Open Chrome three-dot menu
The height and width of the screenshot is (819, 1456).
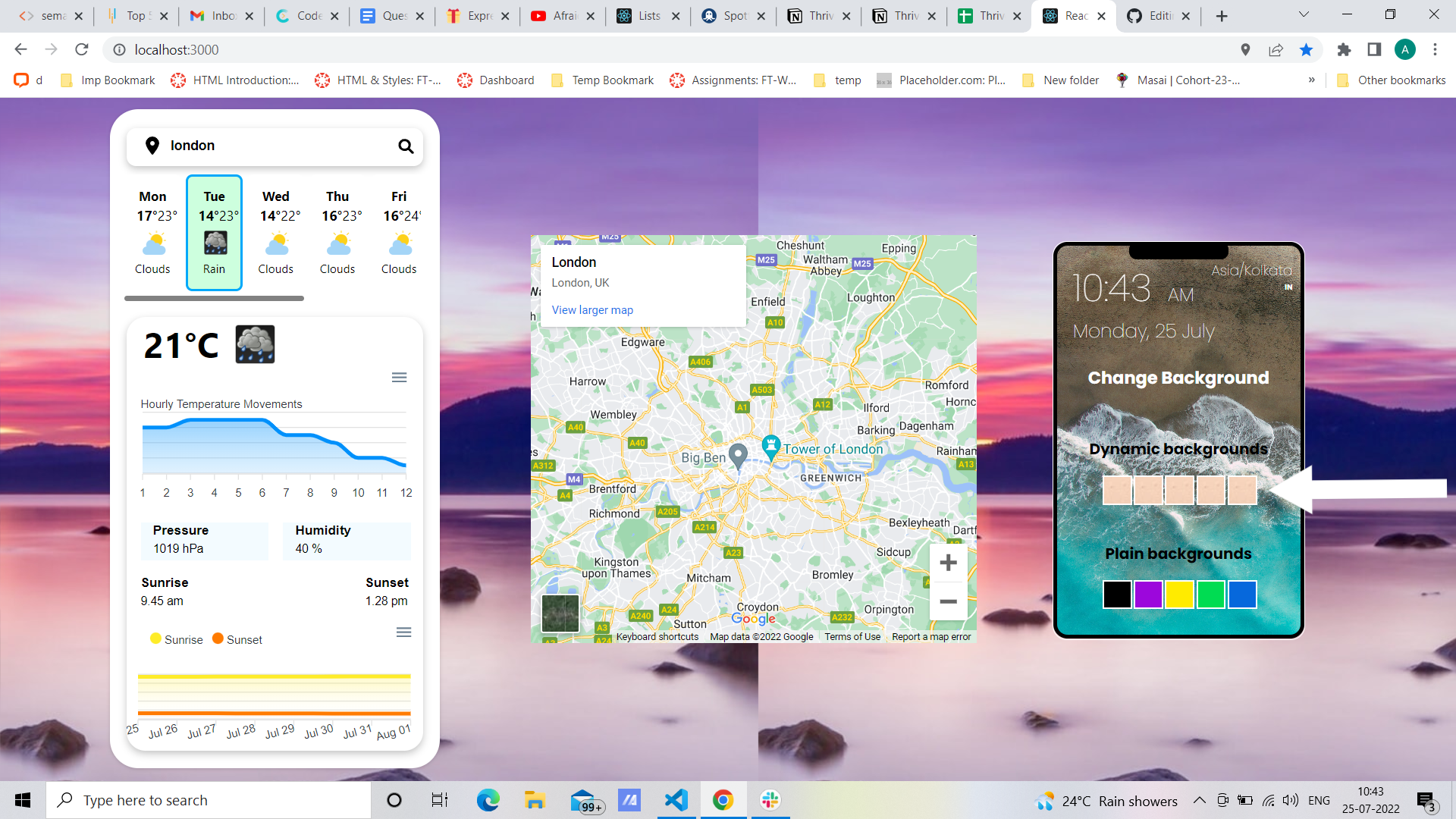1435,49
